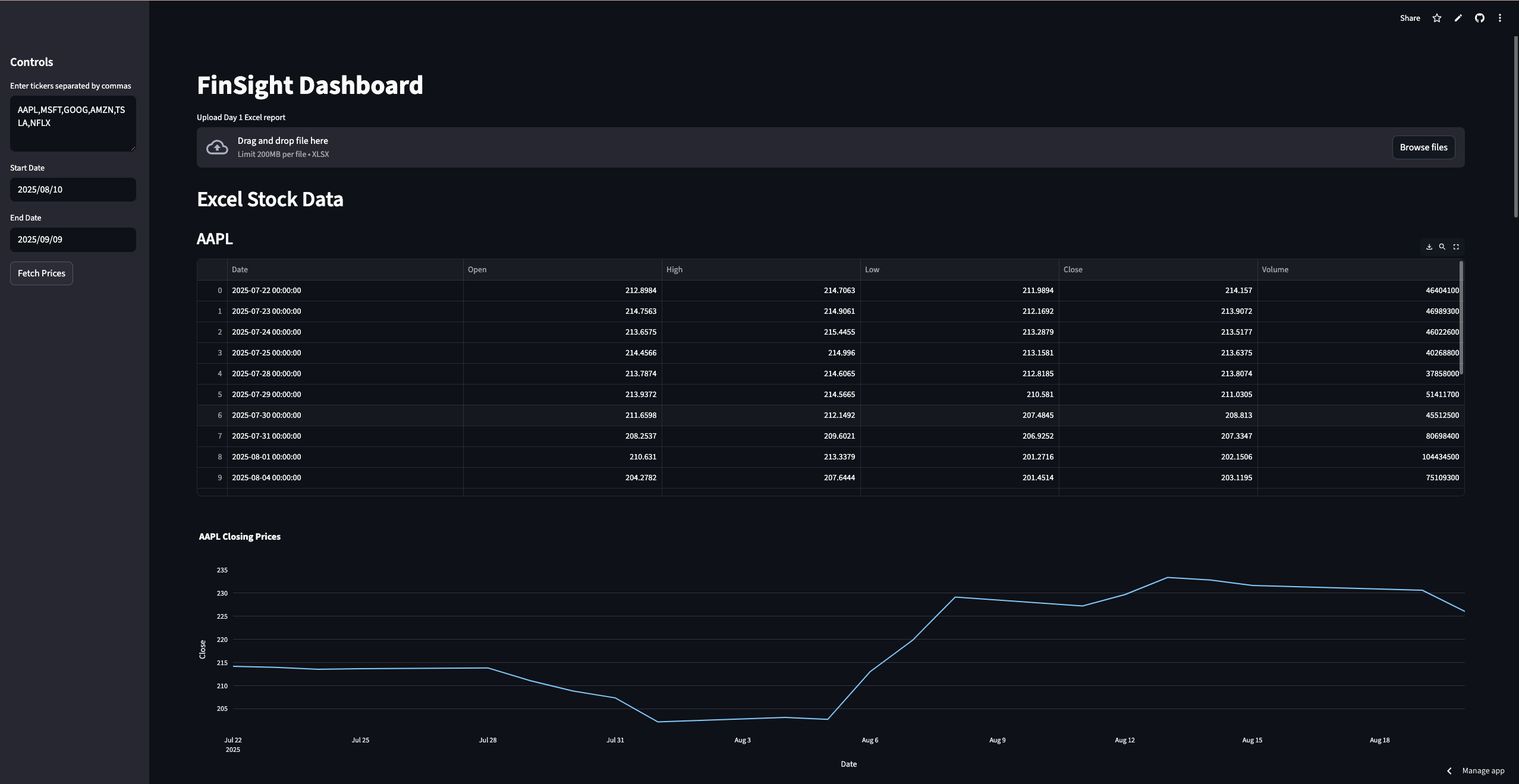Select Low value 210.581

pos(960,395)
